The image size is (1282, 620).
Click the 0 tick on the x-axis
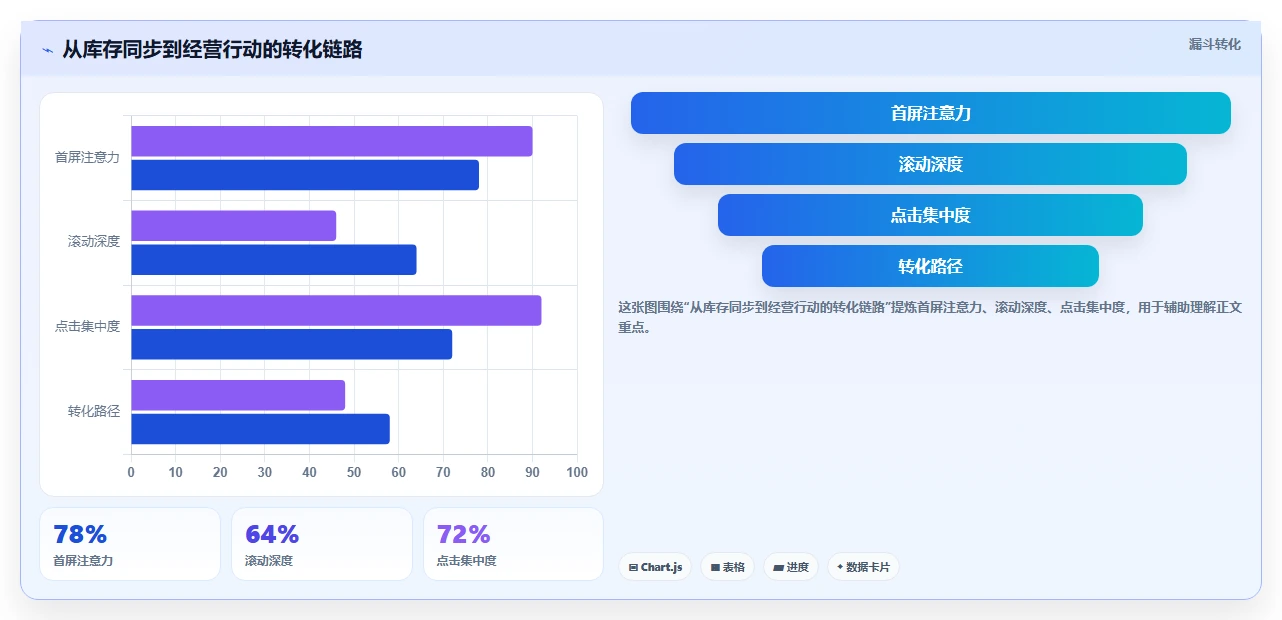click(x=131, y=473)
